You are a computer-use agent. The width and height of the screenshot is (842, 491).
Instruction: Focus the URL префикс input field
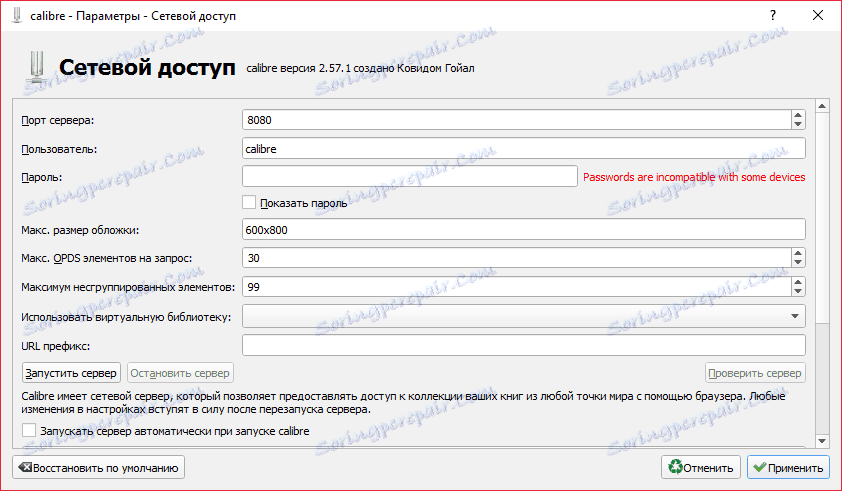click(x=524, y=345)
